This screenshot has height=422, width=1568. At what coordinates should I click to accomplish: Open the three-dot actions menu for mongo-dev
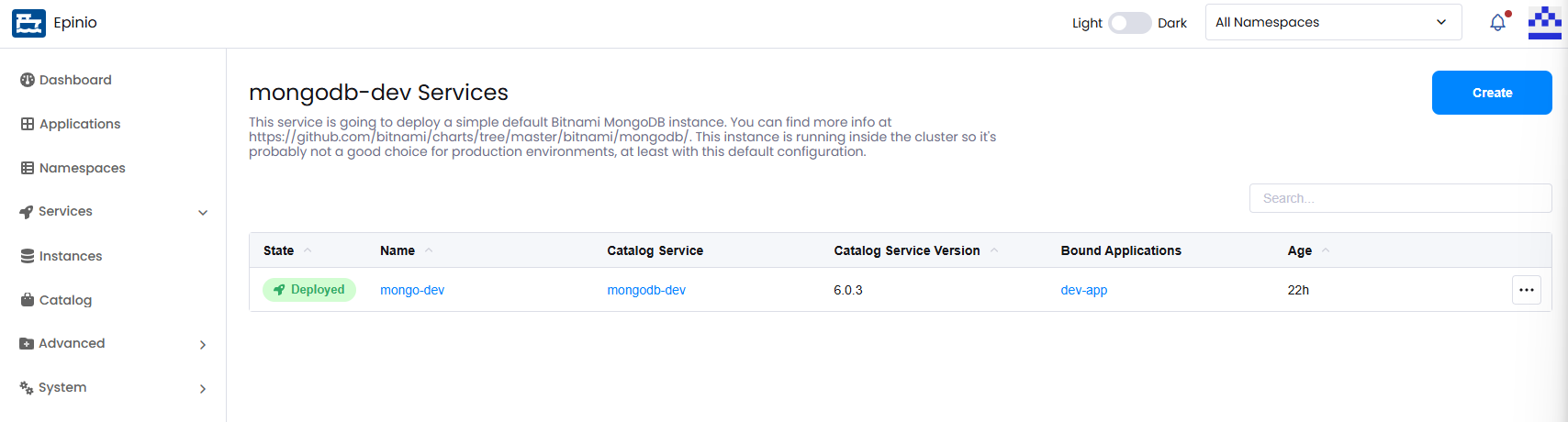[1527, 290]
